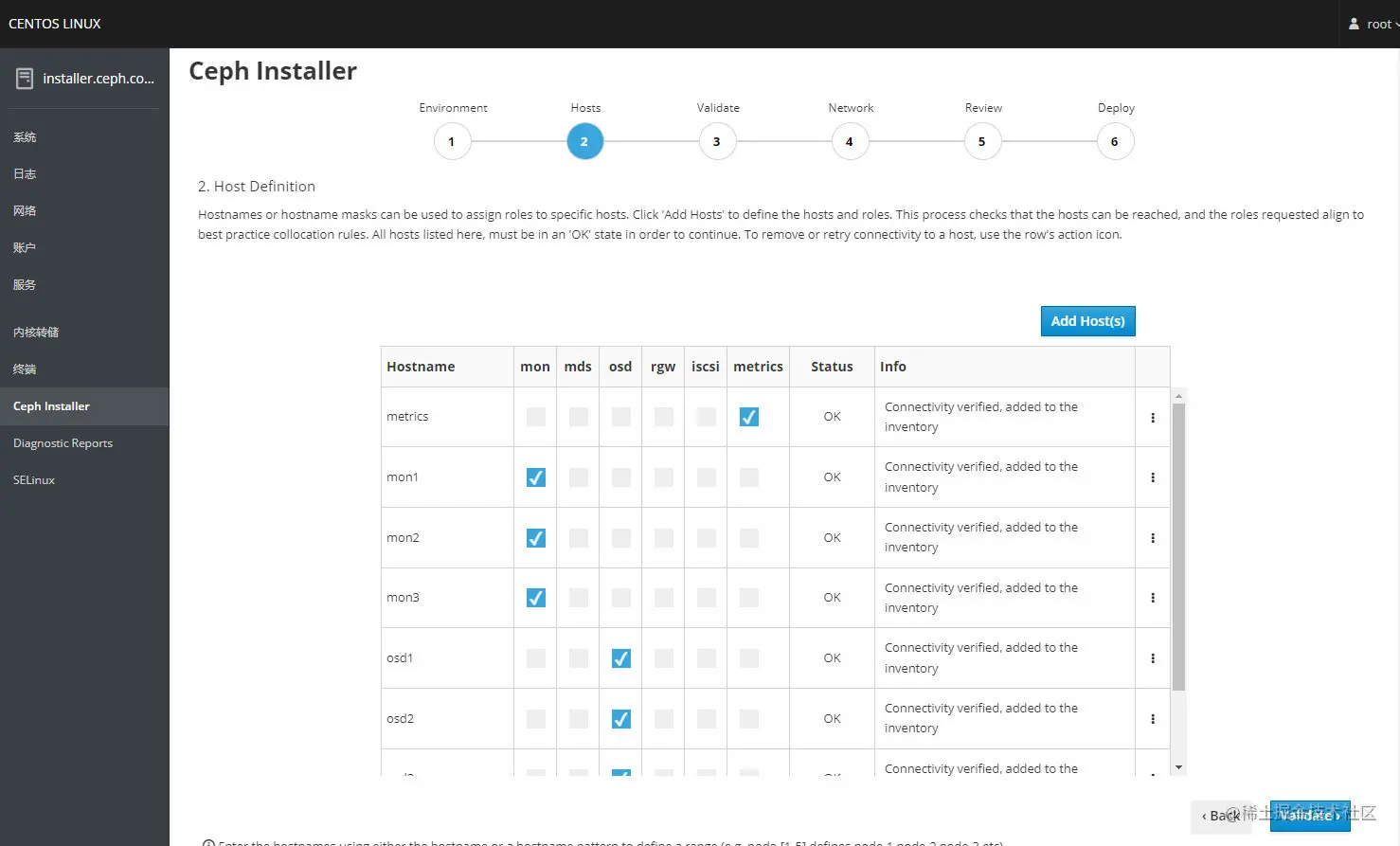Enable rgw role for osd1
Screen dimensions: 1400x846
[x=664, y=658]
